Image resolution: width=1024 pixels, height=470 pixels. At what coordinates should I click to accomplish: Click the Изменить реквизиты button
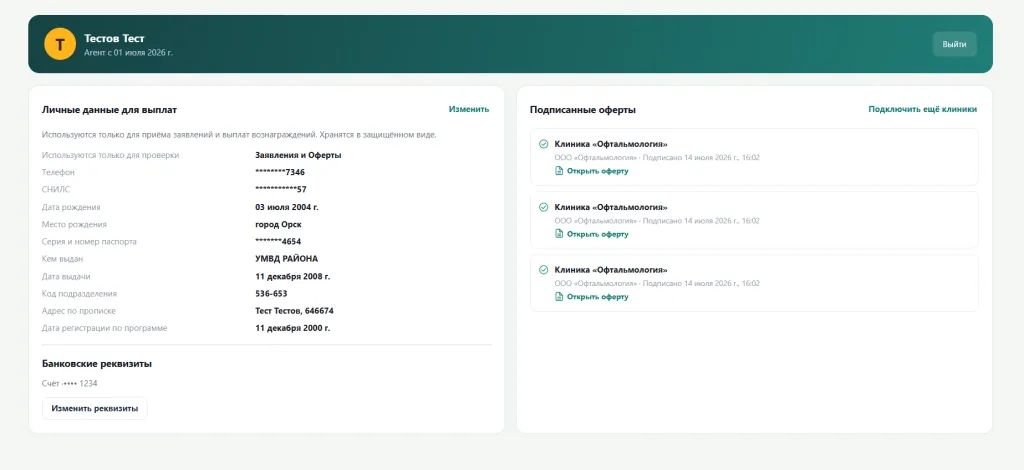click(x=95, y=409)
